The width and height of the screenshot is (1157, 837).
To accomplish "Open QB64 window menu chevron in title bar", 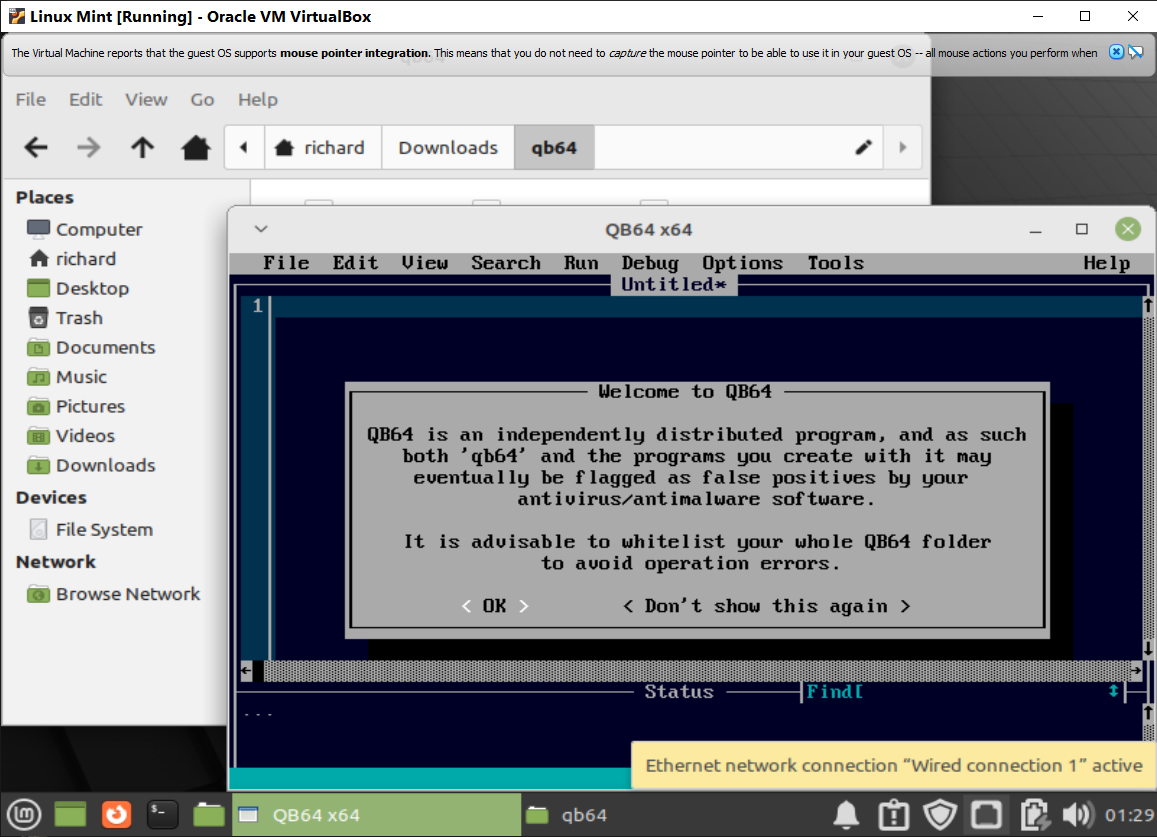I will click(260, 229).
